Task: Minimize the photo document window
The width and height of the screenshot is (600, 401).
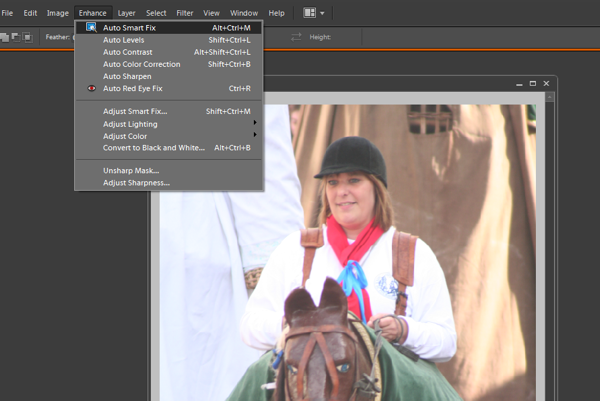Action: [517, 83]
